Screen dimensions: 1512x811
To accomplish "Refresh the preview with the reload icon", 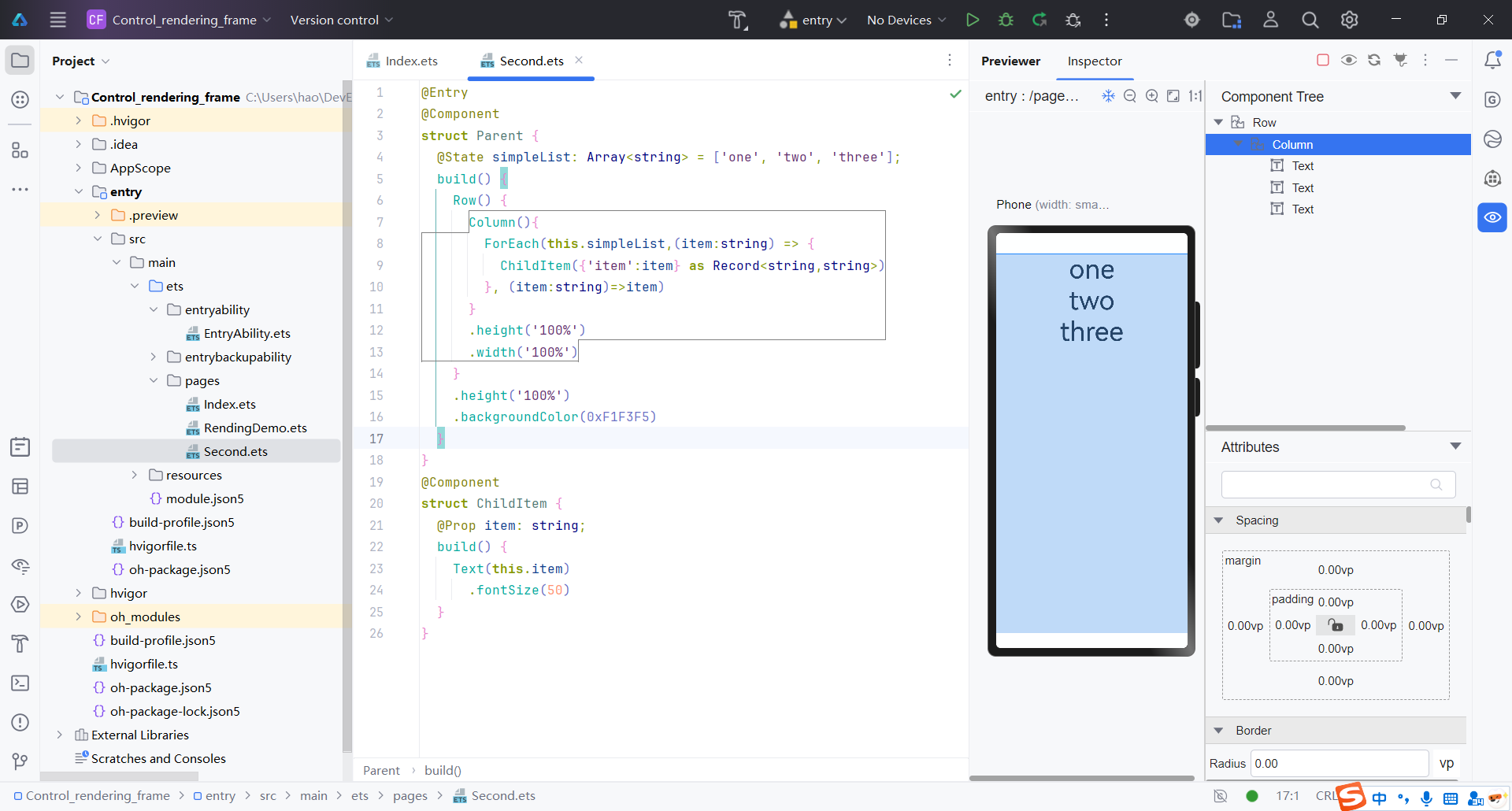I will tap(1374, 61).
